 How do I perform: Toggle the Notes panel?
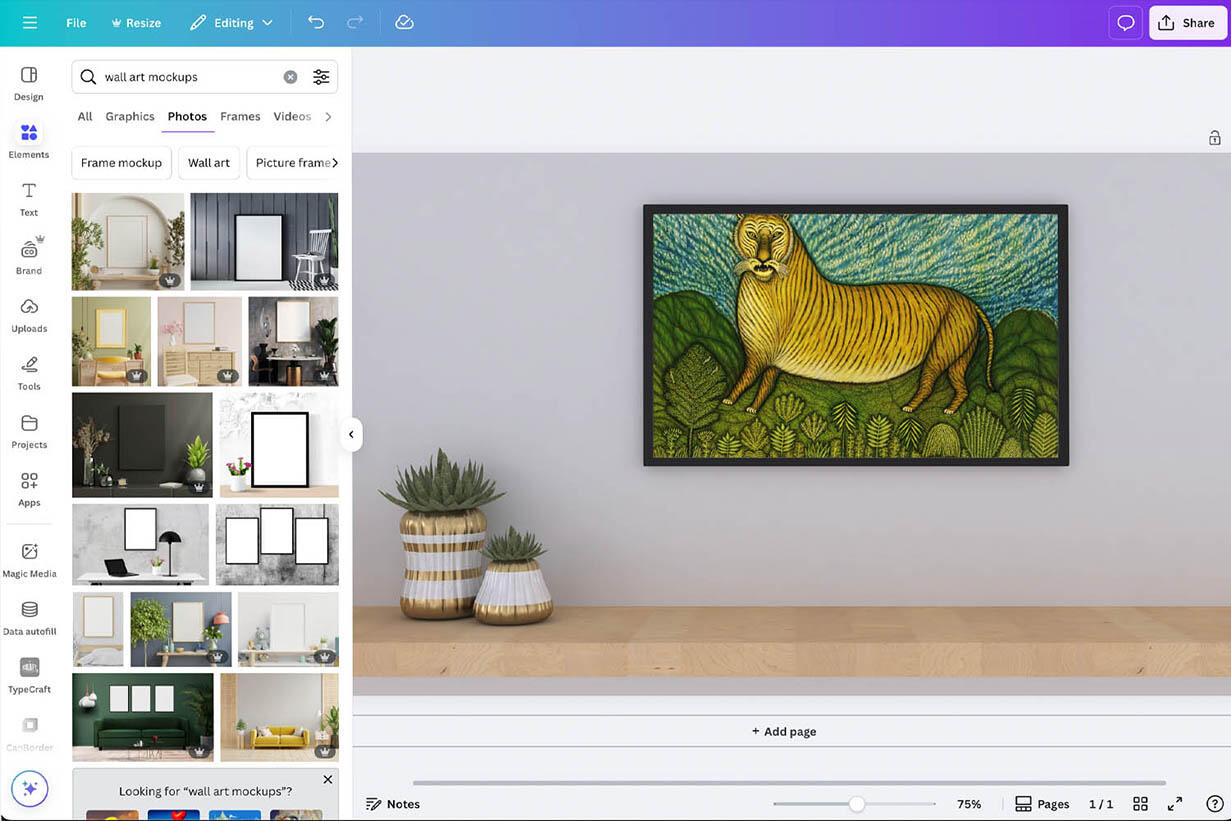click(x=393, y=804)
